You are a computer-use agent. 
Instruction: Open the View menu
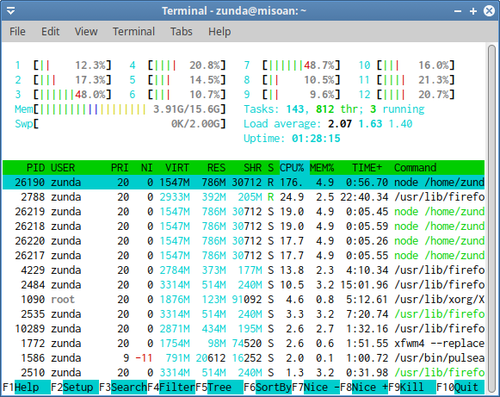tap(86, 32)
